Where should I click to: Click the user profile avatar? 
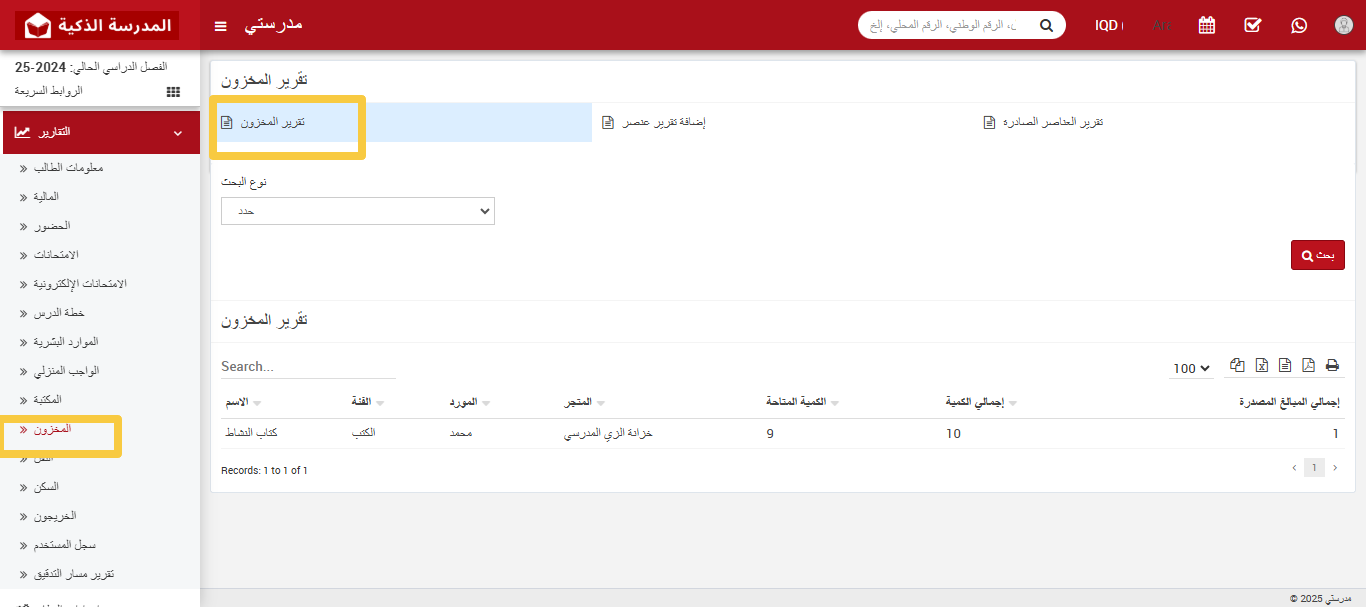point(1344,25)
